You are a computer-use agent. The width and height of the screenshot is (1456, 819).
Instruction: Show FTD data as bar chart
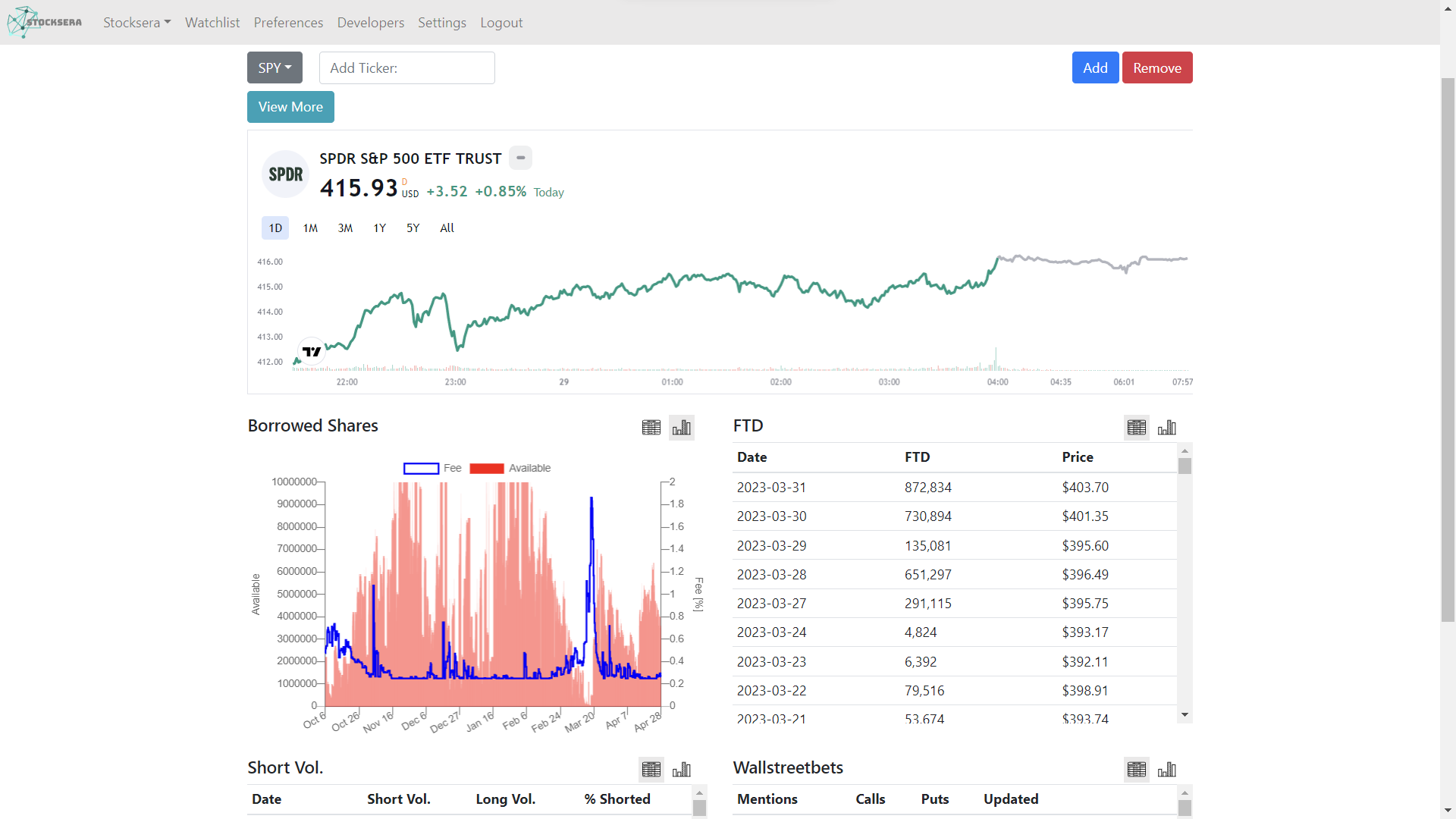tap(1166, 428)
